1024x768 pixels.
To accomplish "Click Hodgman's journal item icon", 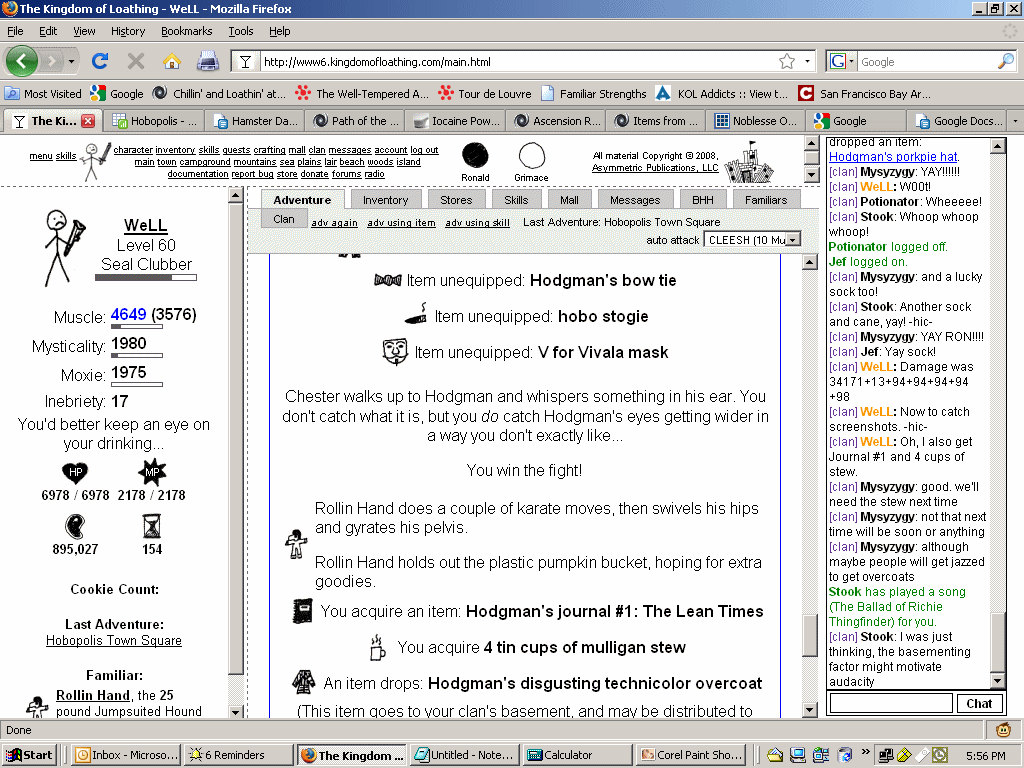I will (x=303, y=611).
